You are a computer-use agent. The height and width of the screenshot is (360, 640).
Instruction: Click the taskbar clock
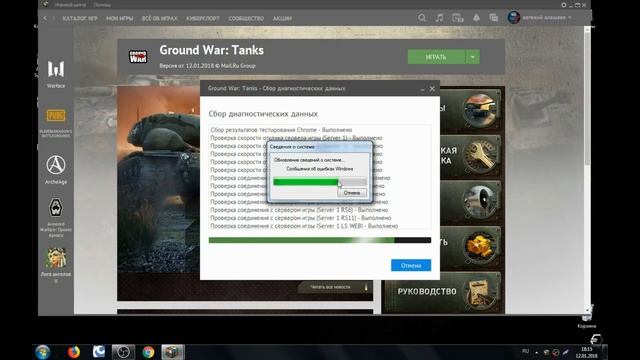587,353
